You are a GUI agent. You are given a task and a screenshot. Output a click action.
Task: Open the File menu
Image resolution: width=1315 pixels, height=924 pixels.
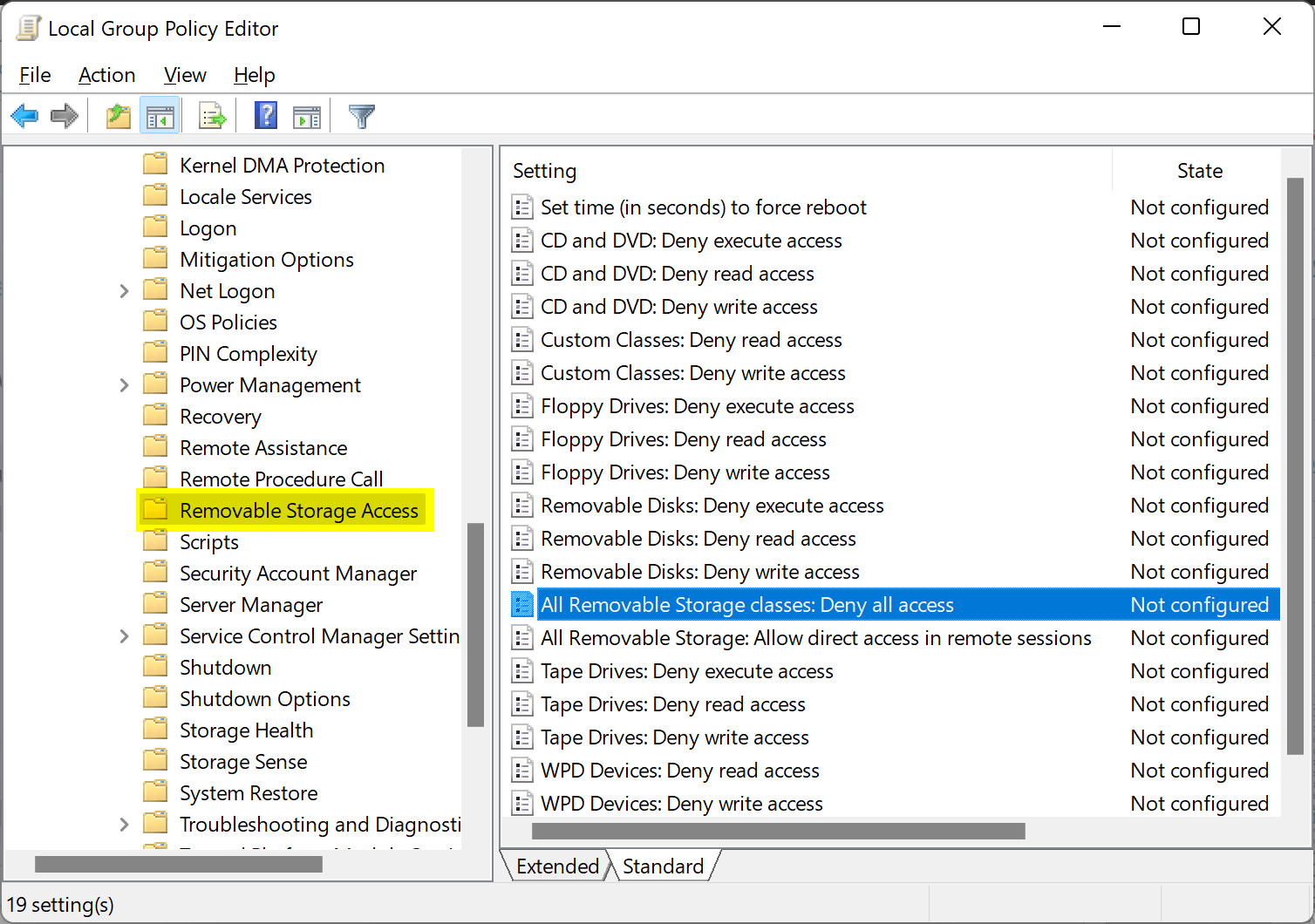click(34, 75)
